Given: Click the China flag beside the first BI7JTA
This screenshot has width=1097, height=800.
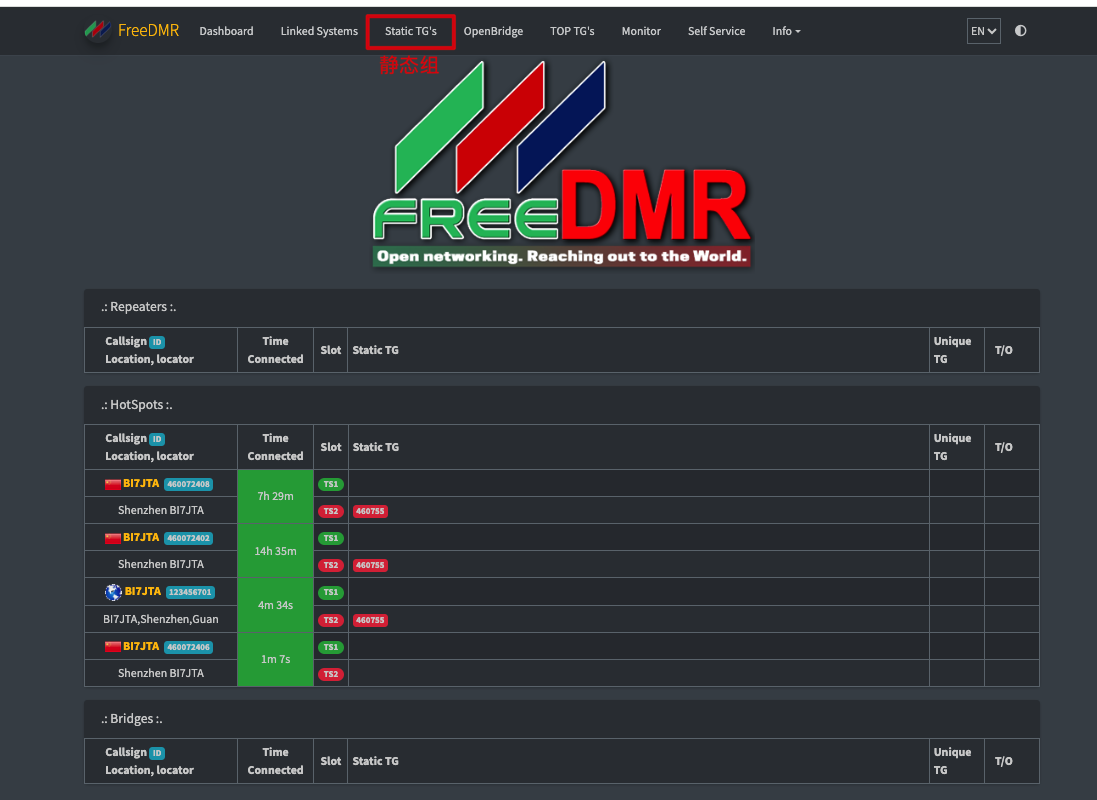Looking at the screenshot, I should 112,483.
